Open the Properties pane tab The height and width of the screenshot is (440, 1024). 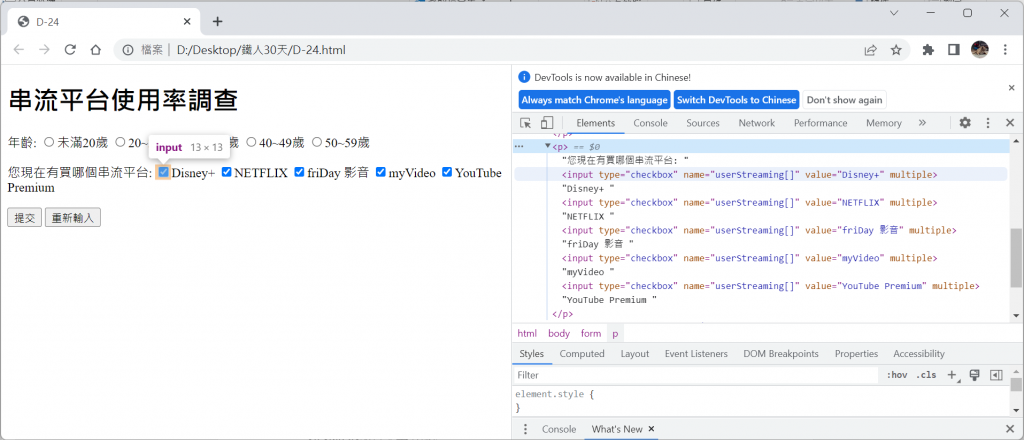[856, 354]
